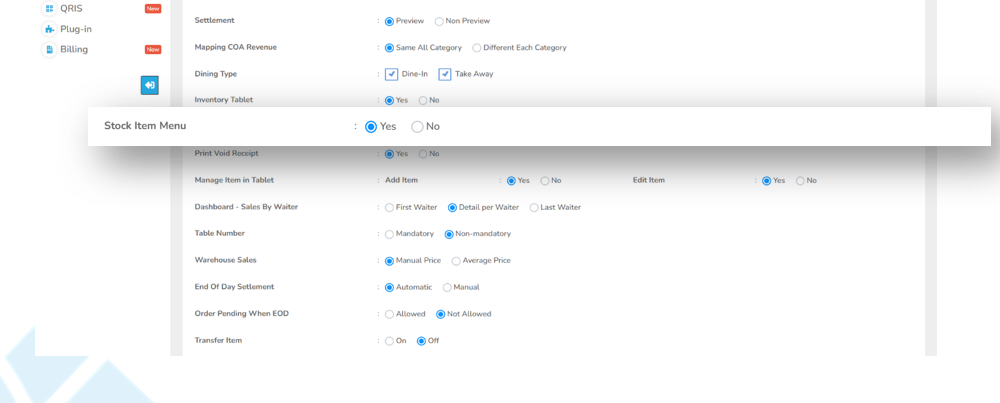This screenshot has width=1000, height=403.
Task: Choose Different Each Category for COA Revenue
Action: click(x=476, y=47)
